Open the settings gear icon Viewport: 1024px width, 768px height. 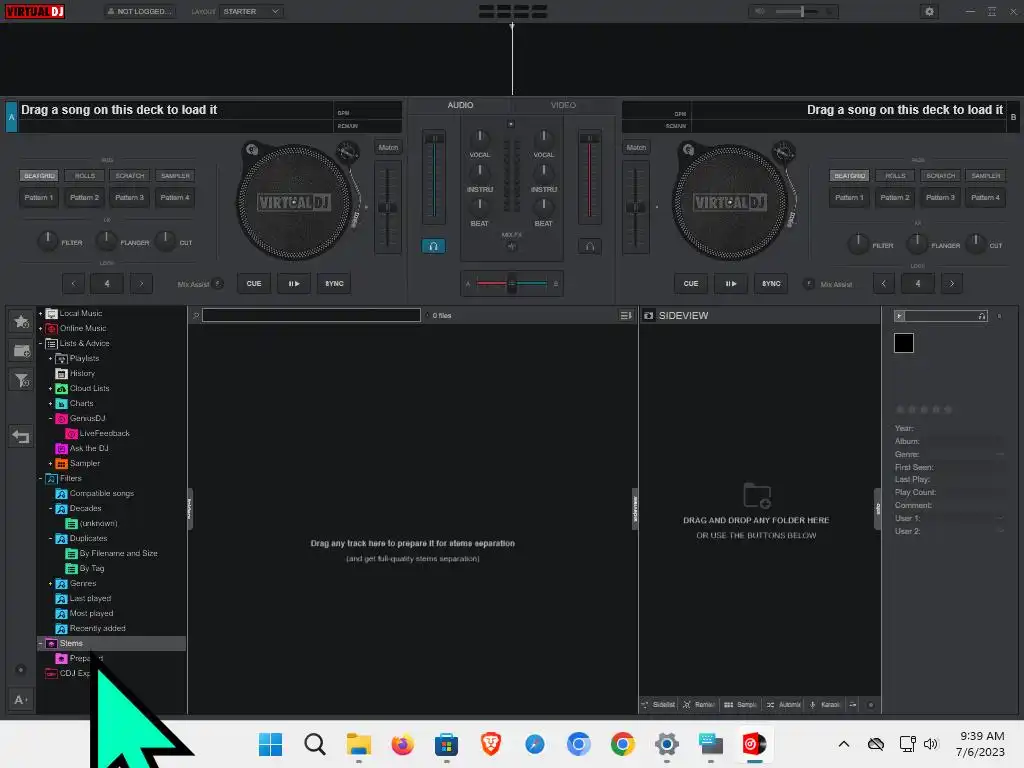tap(929, 11)
